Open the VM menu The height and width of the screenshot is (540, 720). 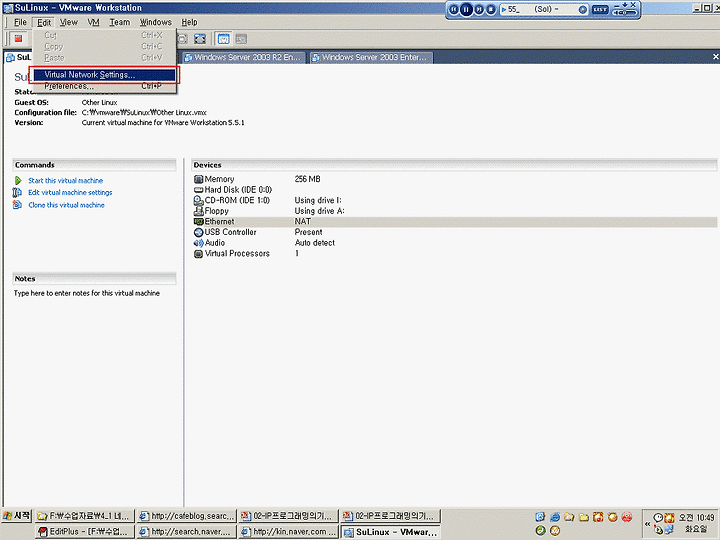(94, 22)
